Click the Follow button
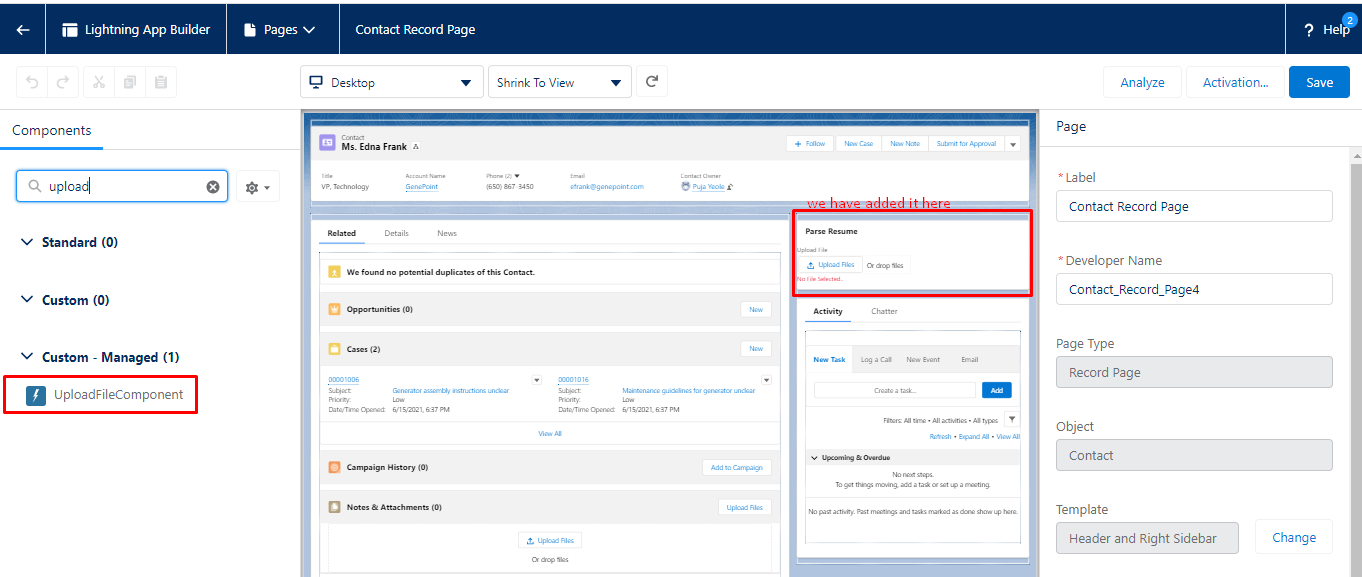Image resolution: width=1362 pixels, height=577 pixels. (810, 144)
